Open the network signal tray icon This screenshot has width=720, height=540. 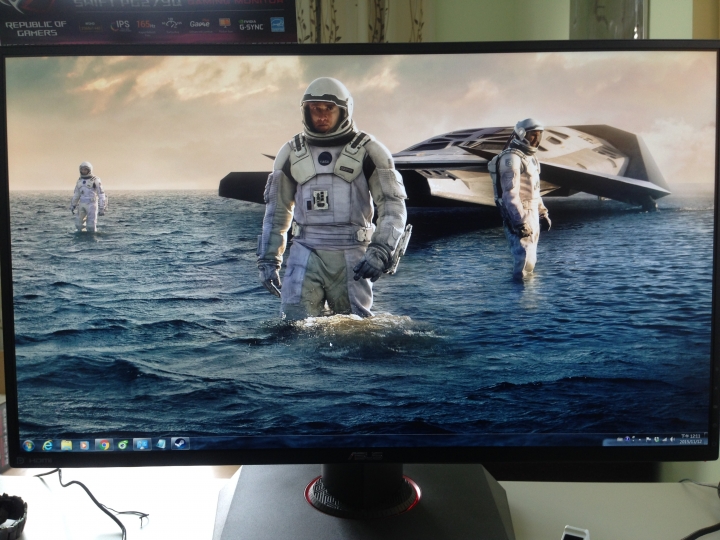pos(664,439)
